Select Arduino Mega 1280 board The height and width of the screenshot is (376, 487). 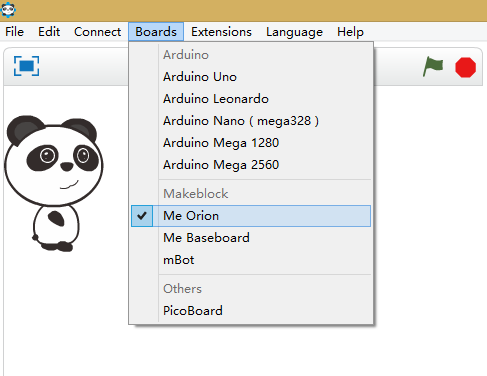(x=251, y=143)
